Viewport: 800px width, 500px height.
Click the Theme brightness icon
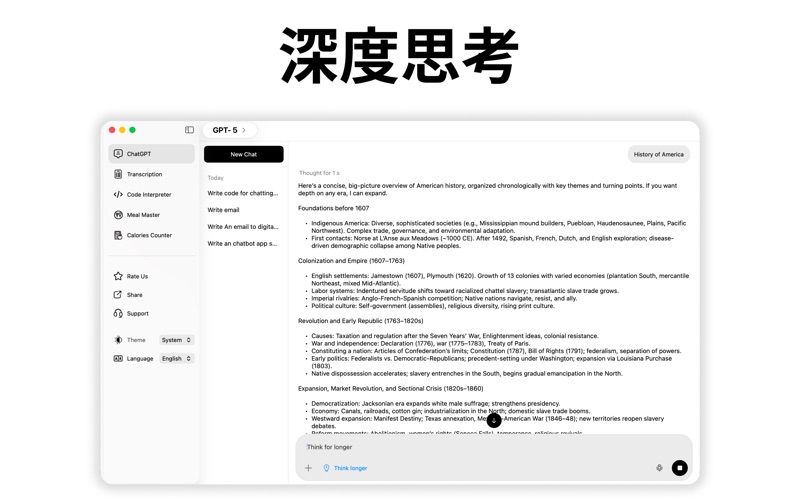[x=118, y=340]
